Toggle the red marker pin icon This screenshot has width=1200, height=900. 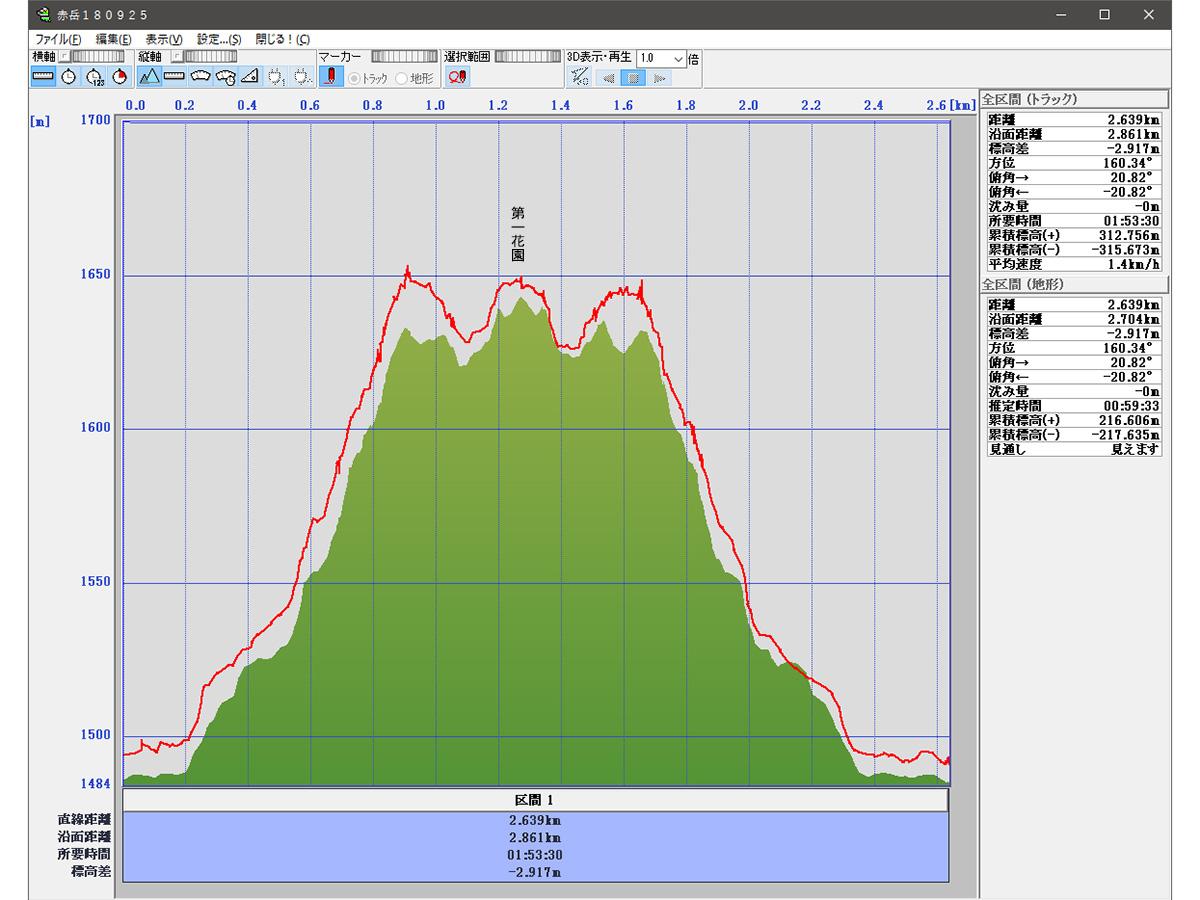click(x=331, y=77)
